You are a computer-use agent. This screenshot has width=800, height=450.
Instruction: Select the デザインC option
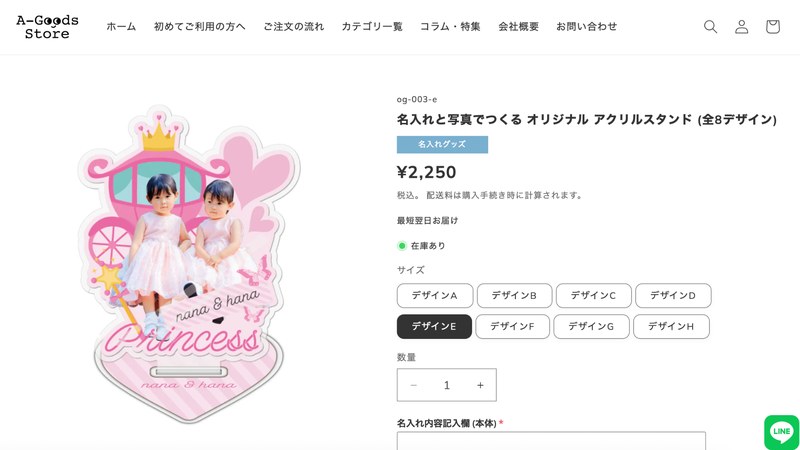593,296
